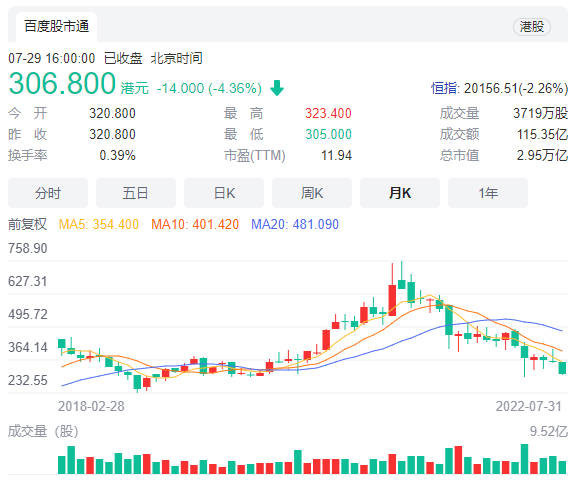Click the 今开 value 320.800

[112, 113]
